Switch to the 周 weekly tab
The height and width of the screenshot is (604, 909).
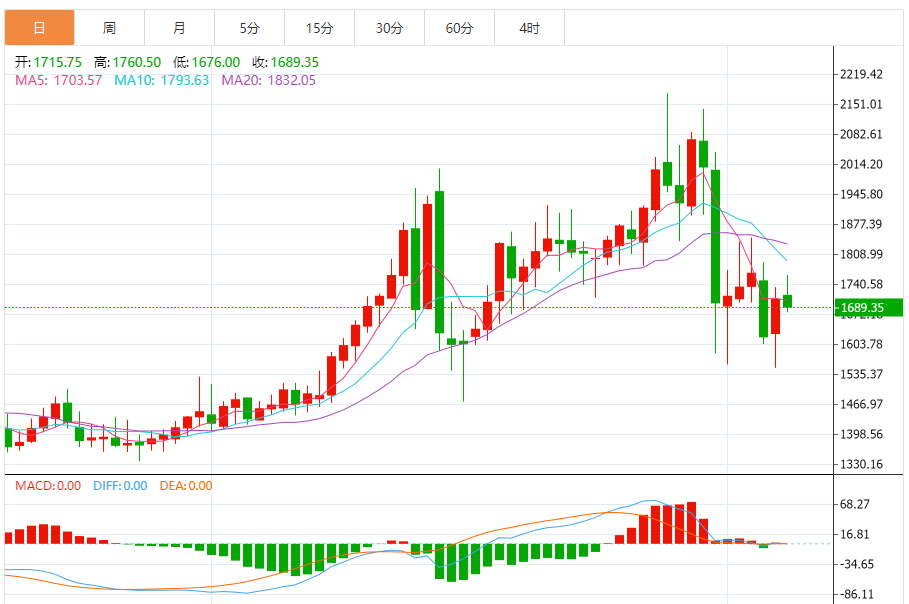109,28
